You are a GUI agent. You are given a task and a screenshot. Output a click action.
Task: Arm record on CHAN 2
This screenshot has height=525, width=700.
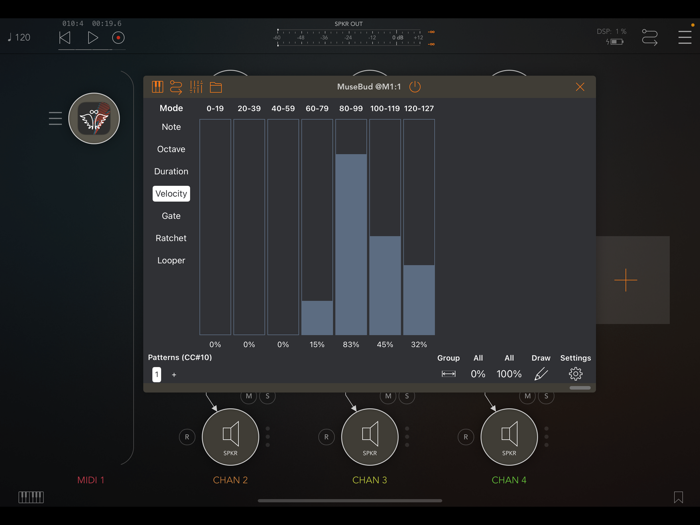tap(187, 437)
